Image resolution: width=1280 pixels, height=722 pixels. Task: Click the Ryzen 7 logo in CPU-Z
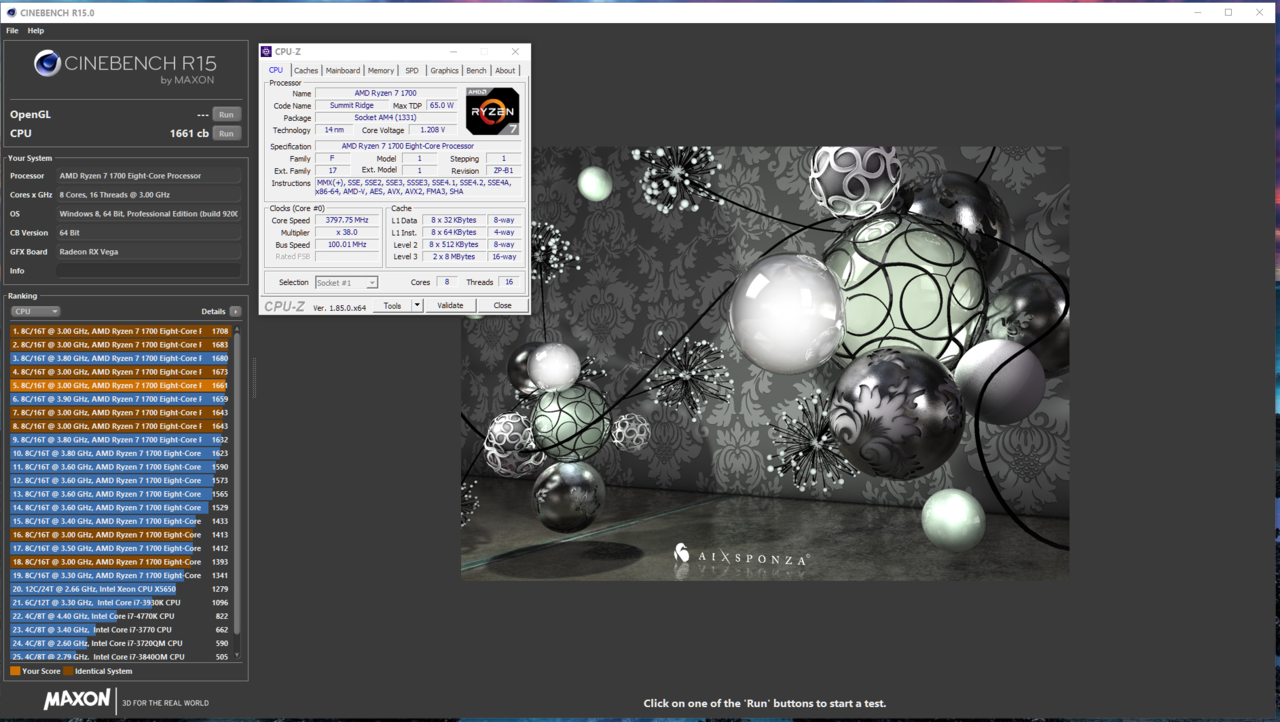492,111
